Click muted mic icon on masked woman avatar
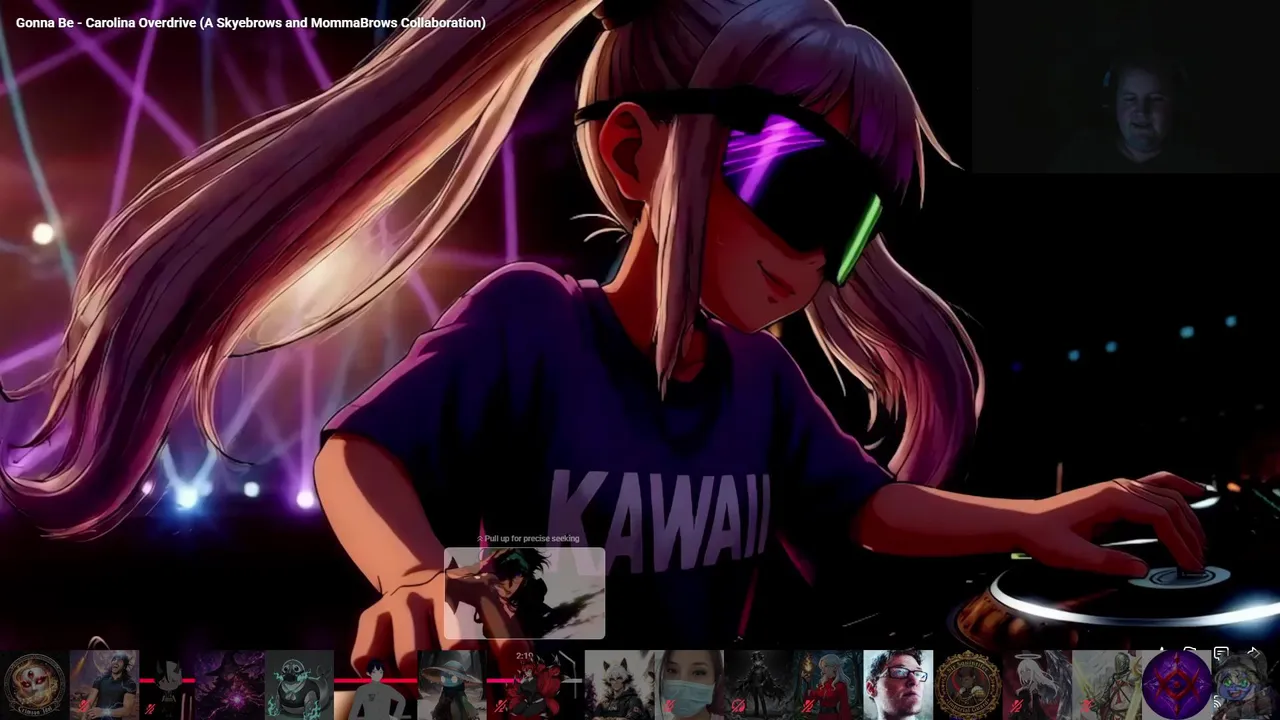 (670, 708)
